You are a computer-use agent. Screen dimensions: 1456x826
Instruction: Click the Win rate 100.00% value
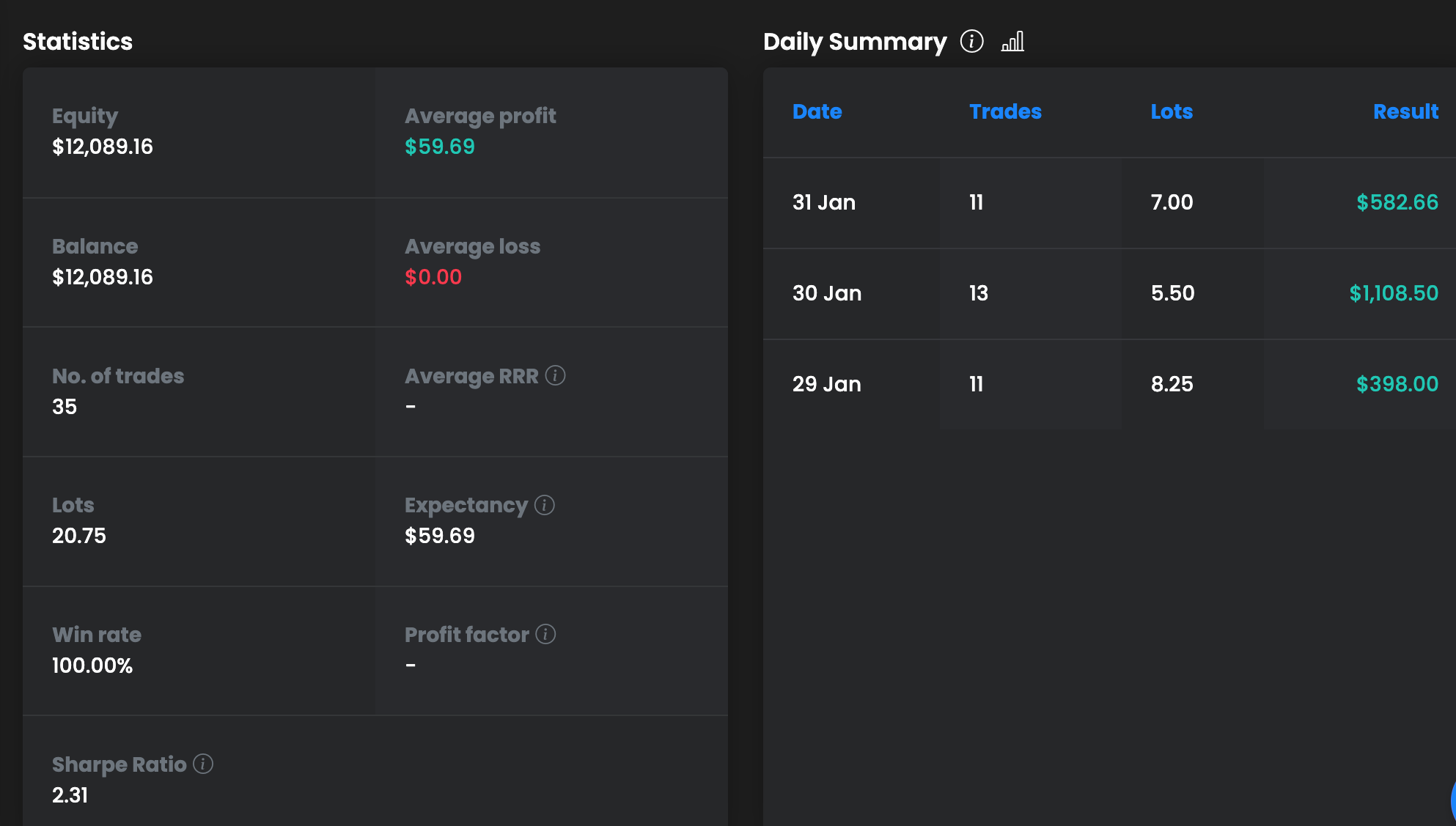click(x=92, y=665)
